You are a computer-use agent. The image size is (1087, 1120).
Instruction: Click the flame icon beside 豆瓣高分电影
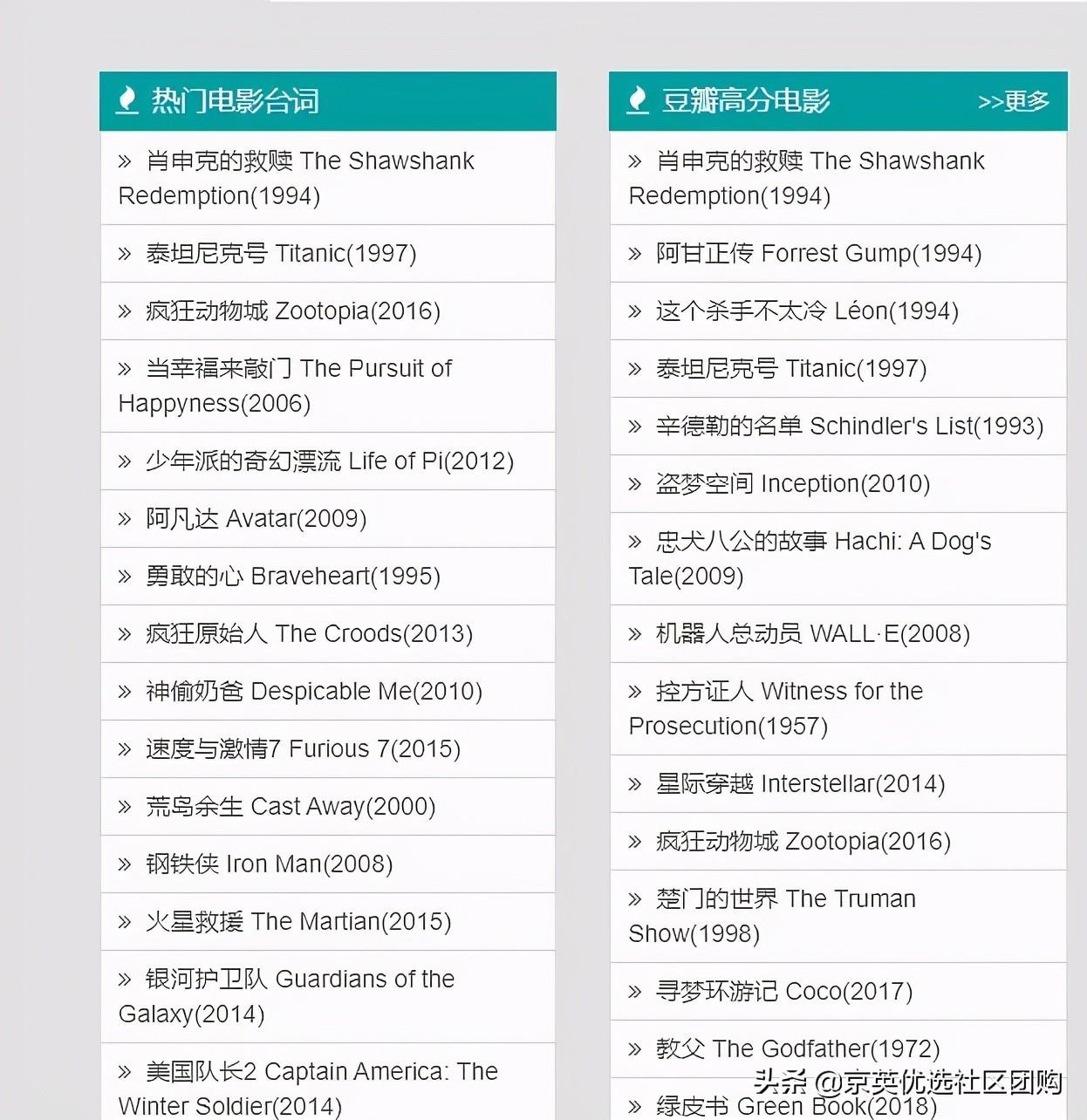coord(638,100)
